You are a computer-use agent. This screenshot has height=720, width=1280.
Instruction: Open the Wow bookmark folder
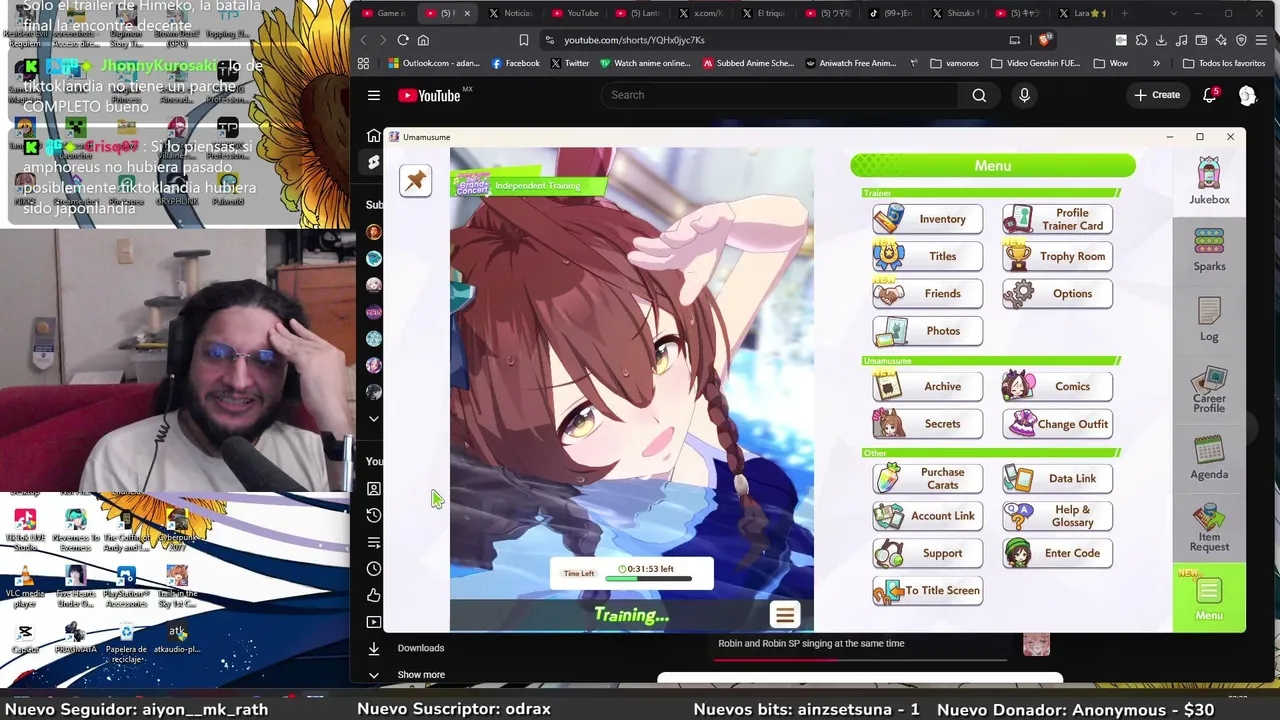[x=1111, y=63]
